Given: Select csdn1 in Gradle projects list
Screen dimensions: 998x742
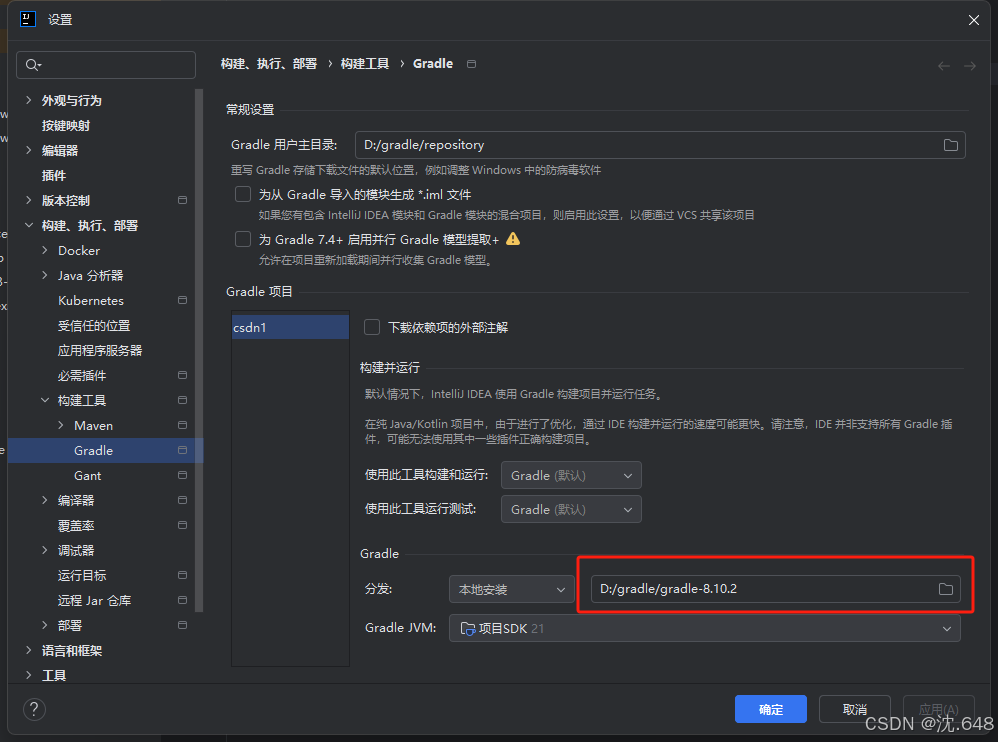Looking at the screenshot, I should pyautogui.click(x=290, y=327).
